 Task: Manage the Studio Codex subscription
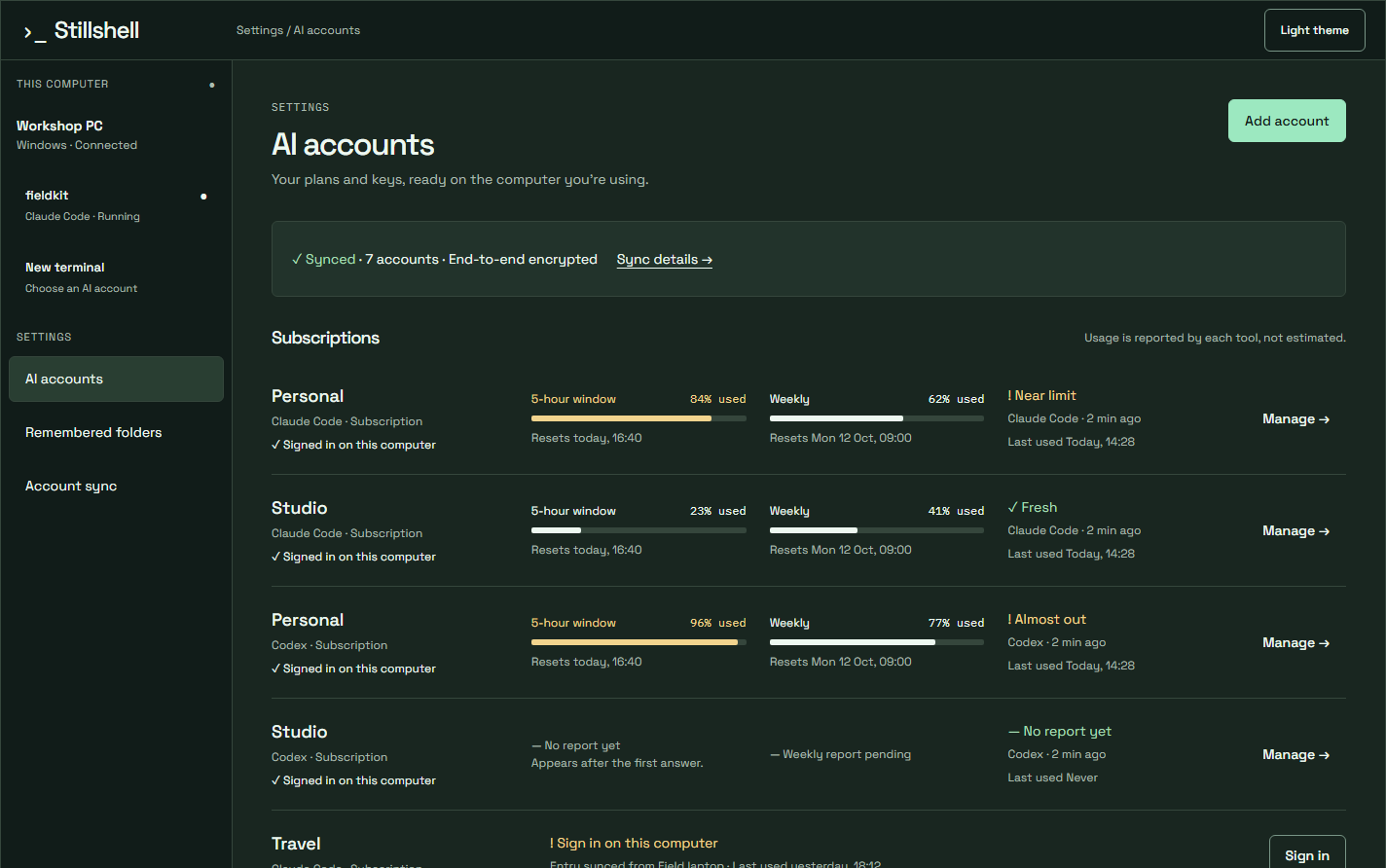1295,755
